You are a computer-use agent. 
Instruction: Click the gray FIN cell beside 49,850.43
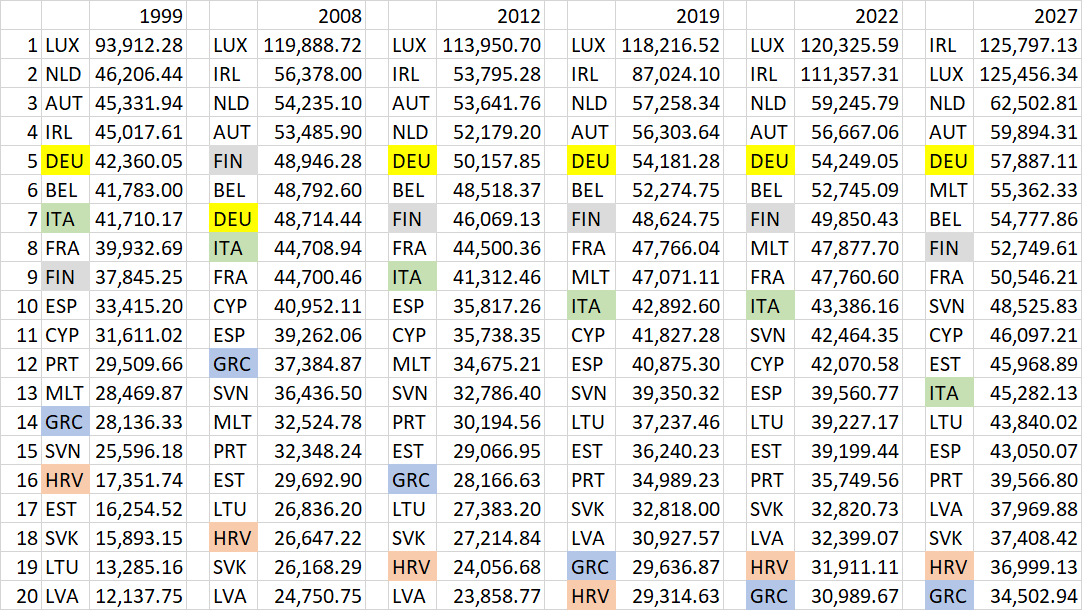pos(770,219)
